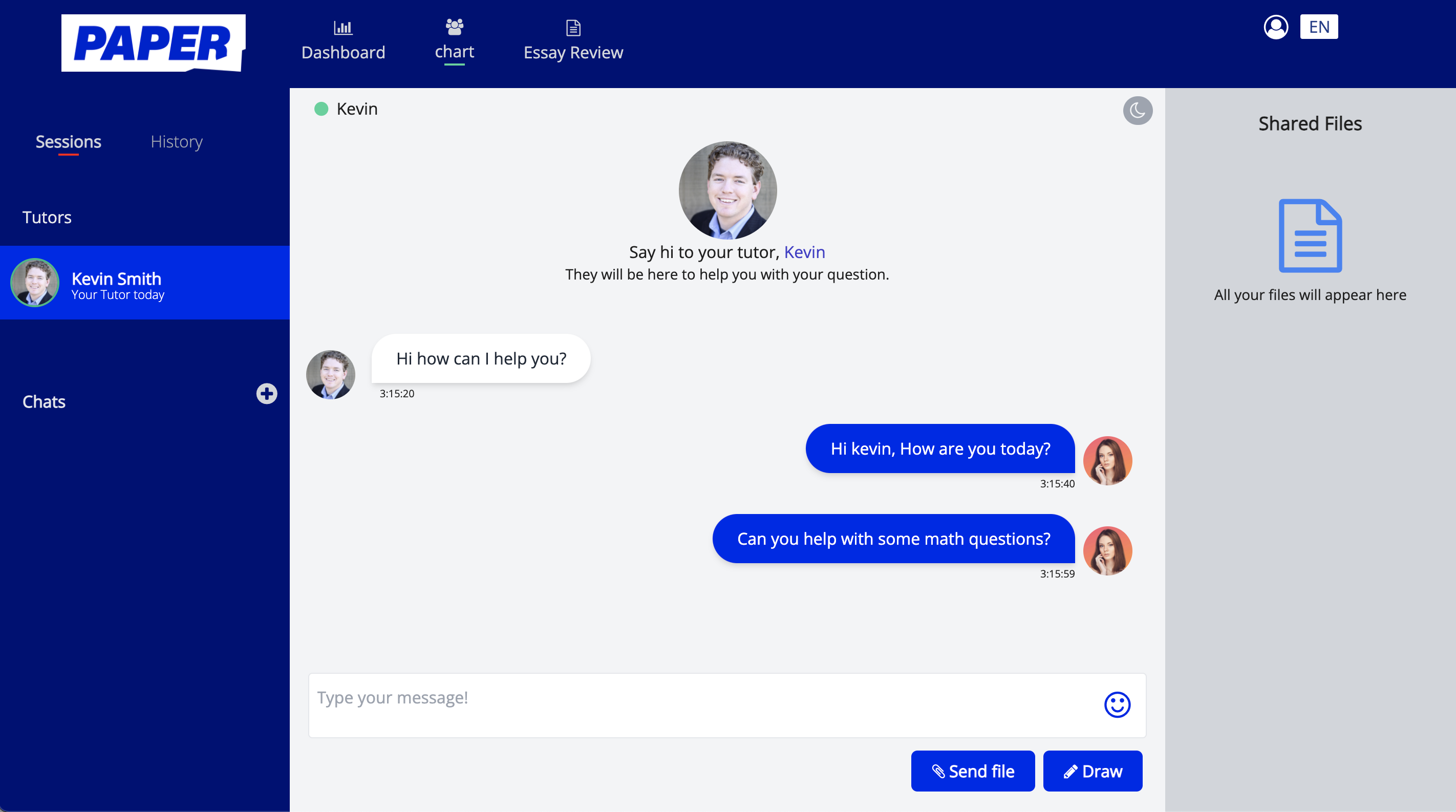Start a new chat with the plus icon
This screenshot has width=1456, height=812.
tap(266, 394)
